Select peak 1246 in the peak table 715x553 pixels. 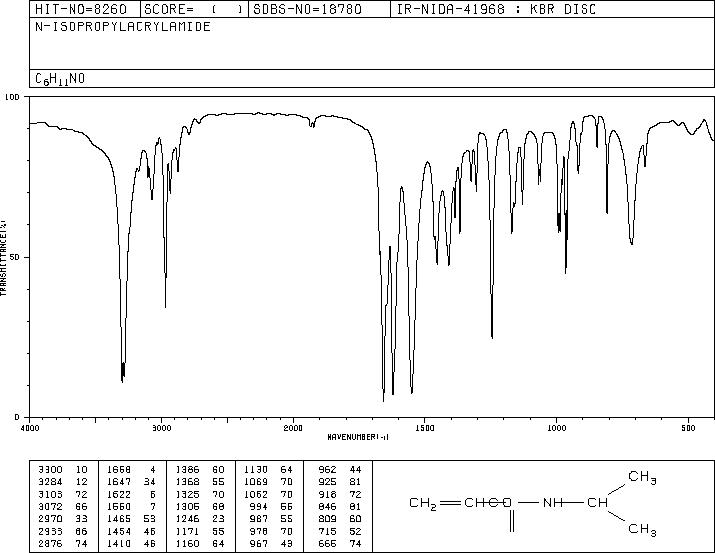point(188,519)
